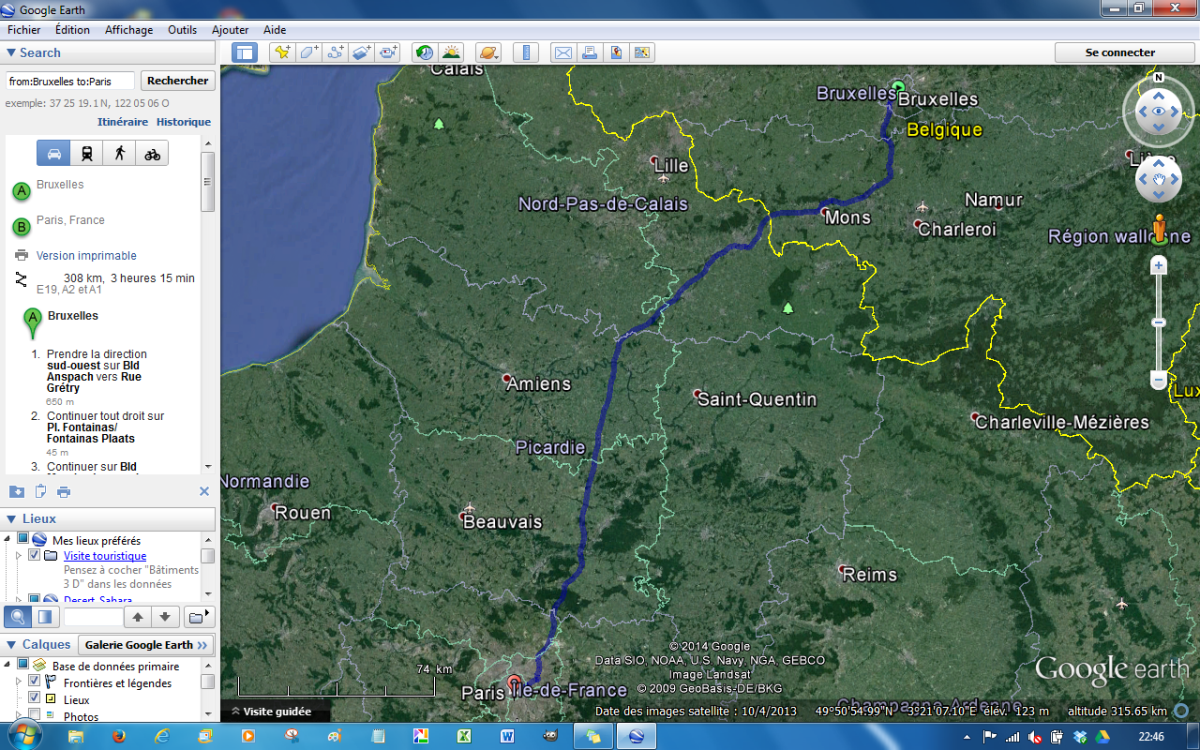Screen dimensions: 1200x750
Task: Copy search results to My Places folder
Action: (x=17, y=491)
